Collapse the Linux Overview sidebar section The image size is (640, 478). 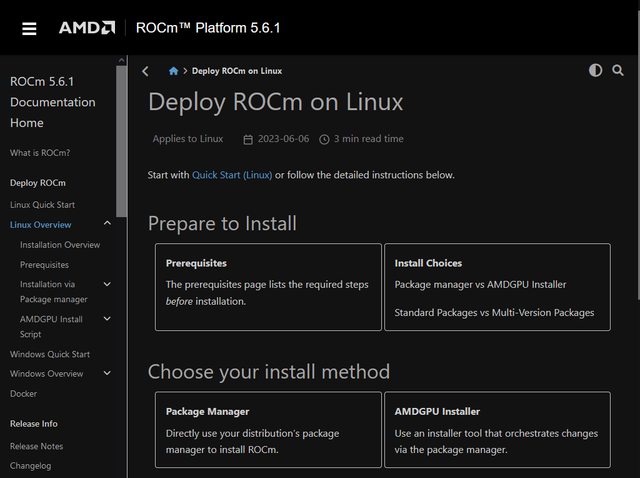click(x=107, y=225)
